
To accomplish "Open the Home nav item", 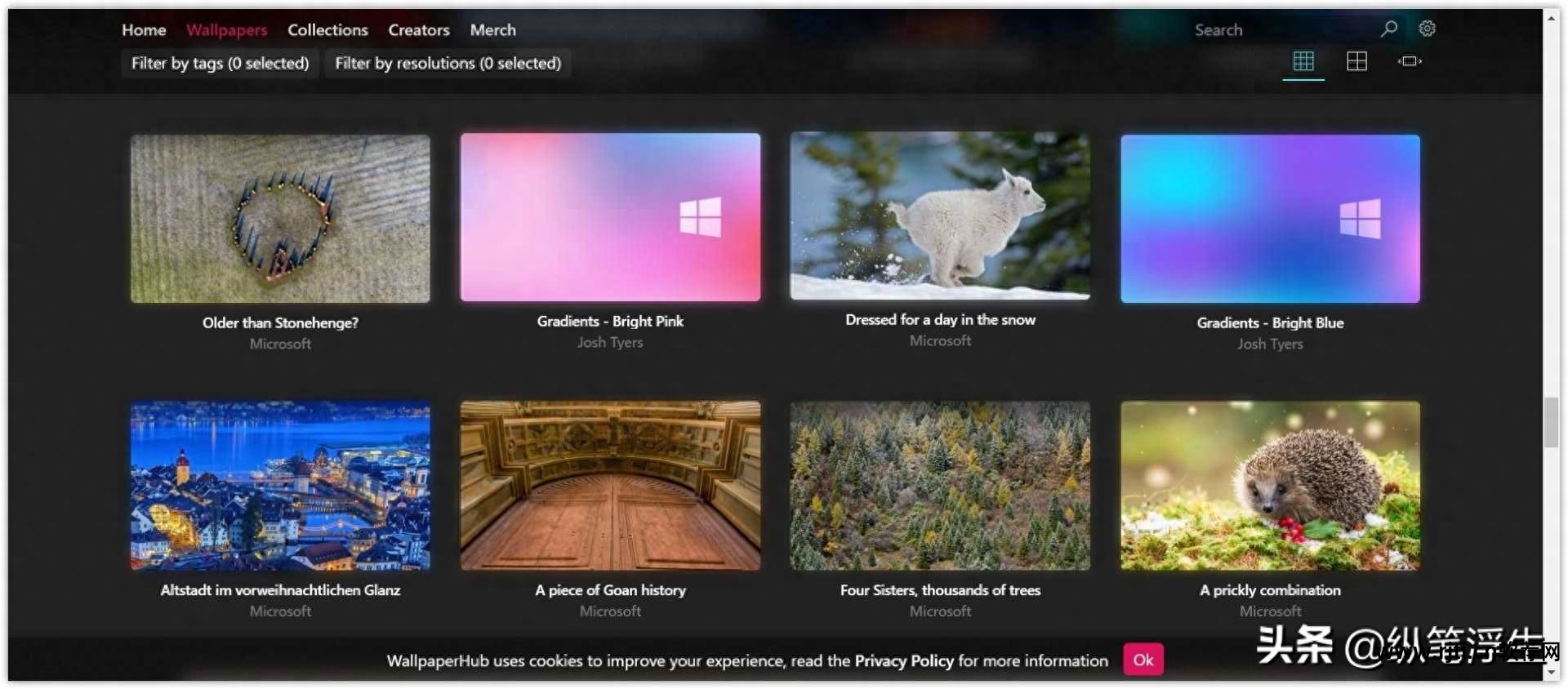I will [x=144, y=30].
